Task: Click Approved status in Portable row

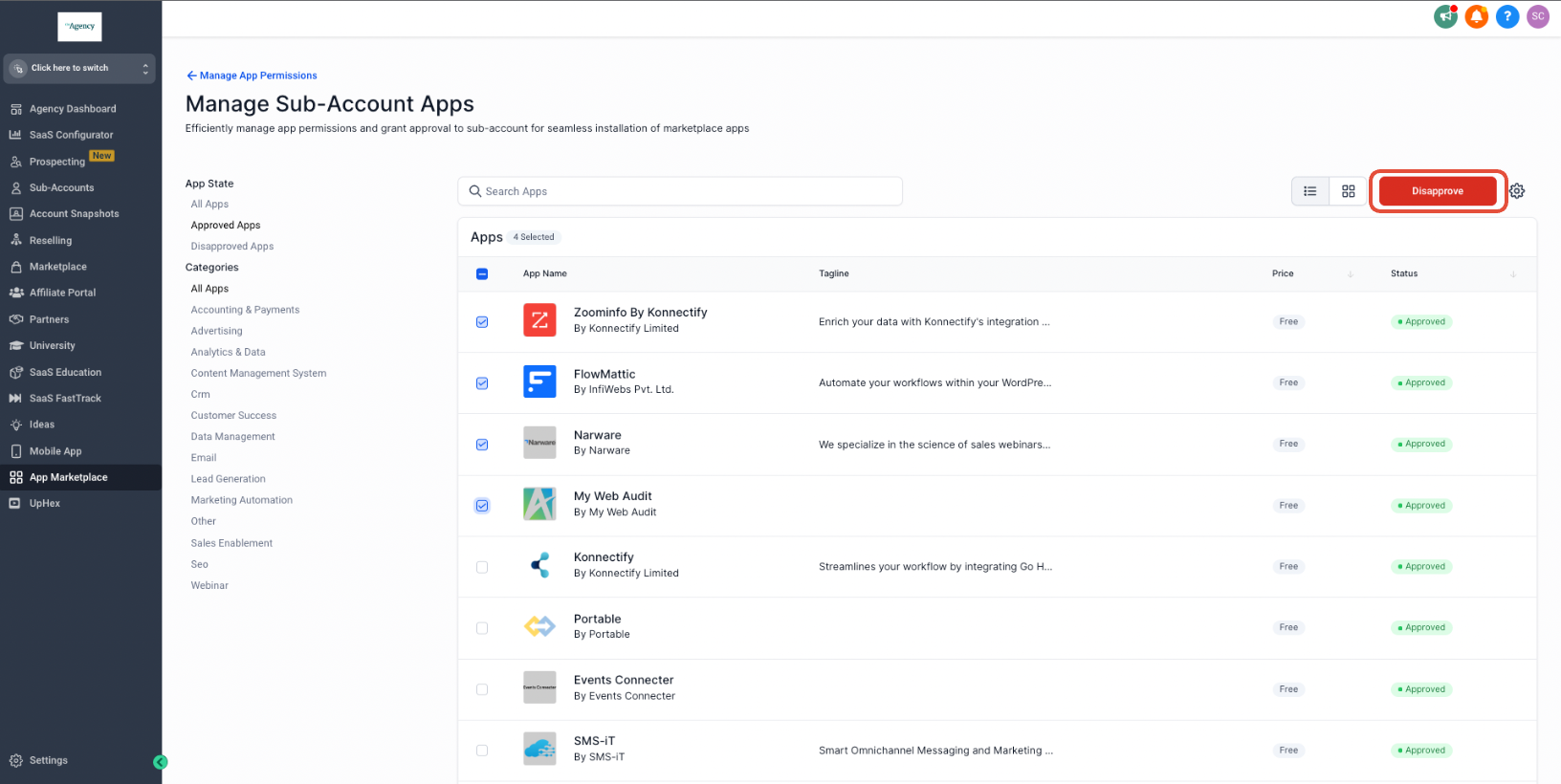Action: pos(1421,628)
